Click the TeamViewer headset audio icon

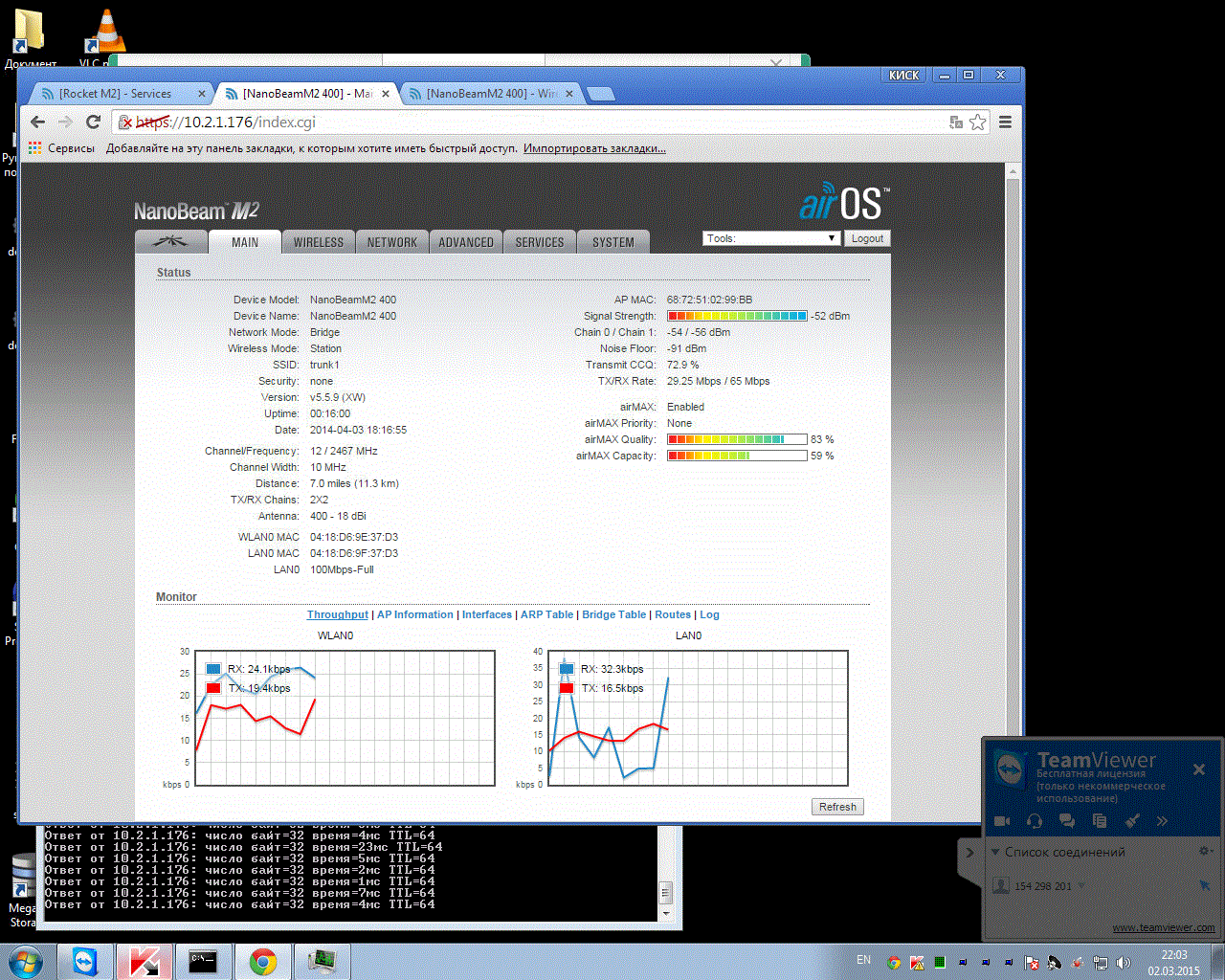tap(1035, 821)
